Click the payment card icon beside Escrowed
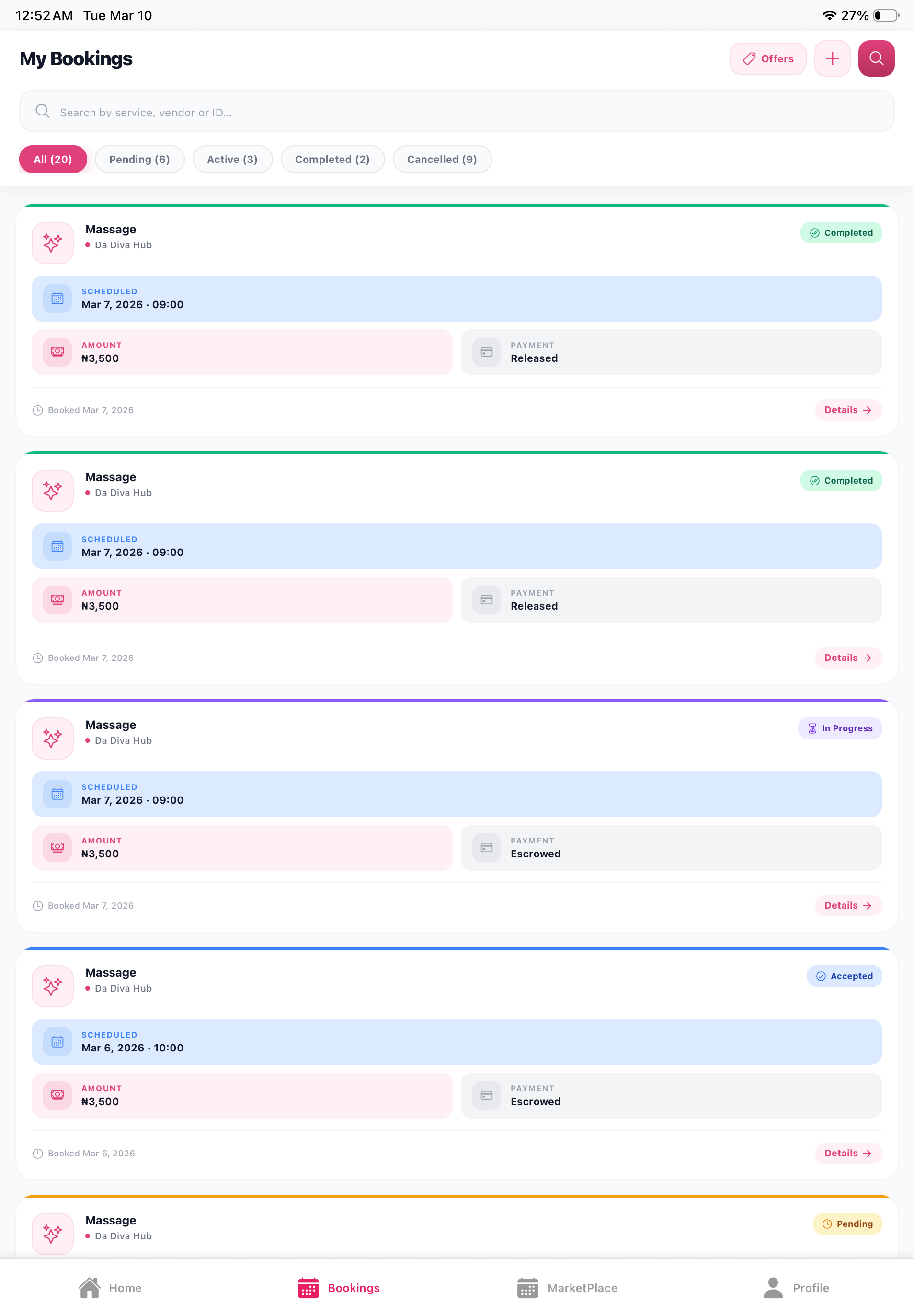This screenshot has height=1316, width=914. click(x=486, y=847)
